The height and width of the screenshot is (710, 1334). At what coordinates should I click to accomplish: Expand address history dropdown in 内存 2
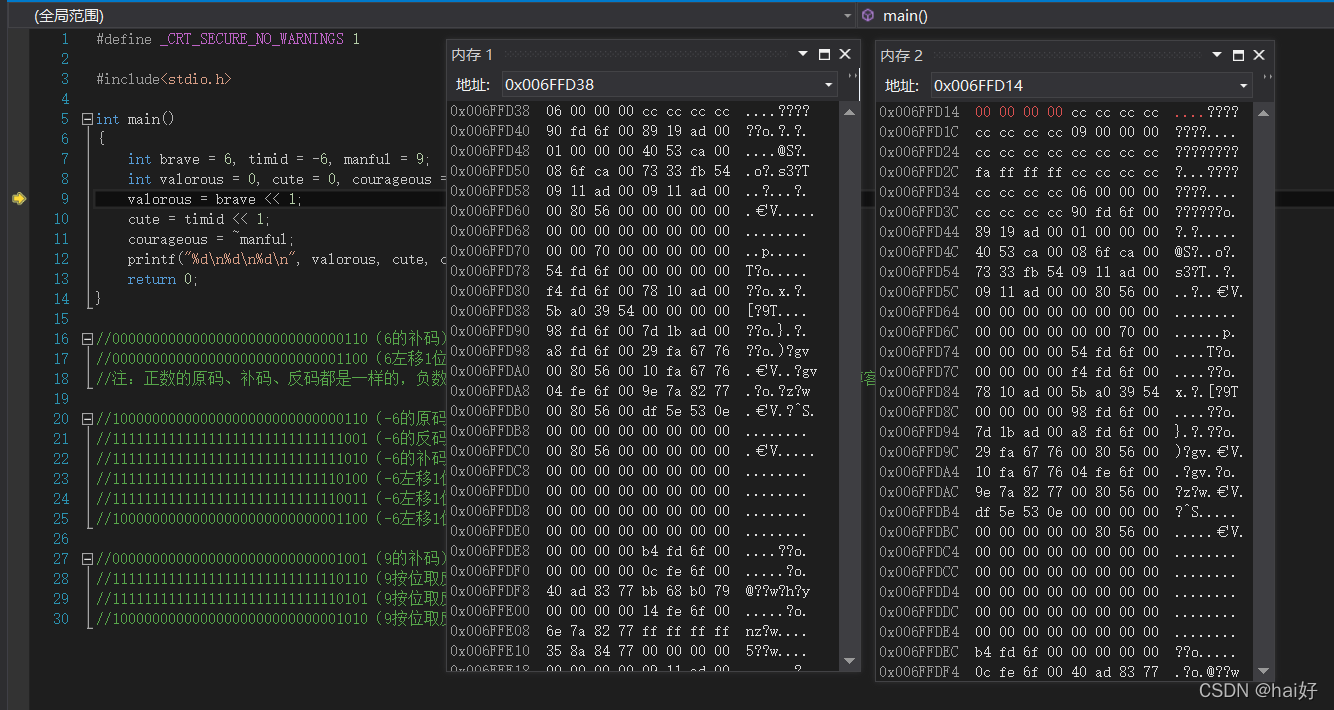coord(1244,85)
